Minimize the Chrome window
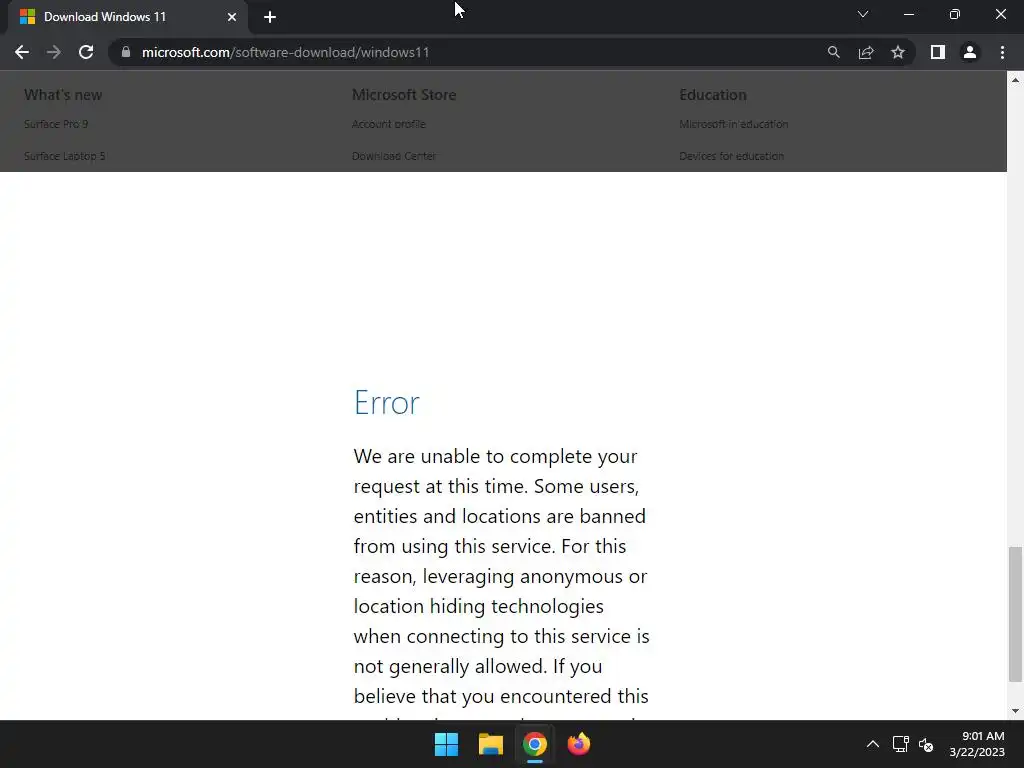This screenshot has width=1024, height=768. point(908,14)
